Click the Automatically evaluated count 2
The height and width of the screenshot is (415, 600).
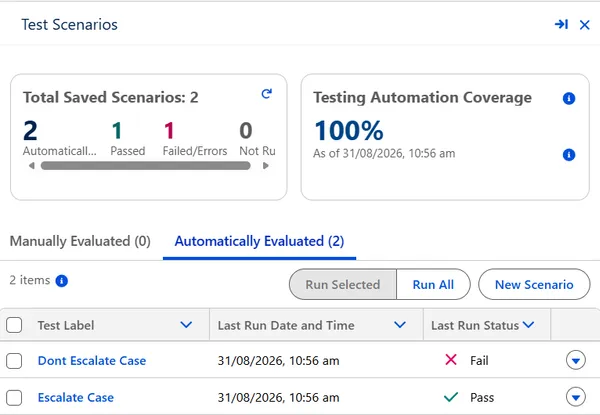[x=30, y=131]
